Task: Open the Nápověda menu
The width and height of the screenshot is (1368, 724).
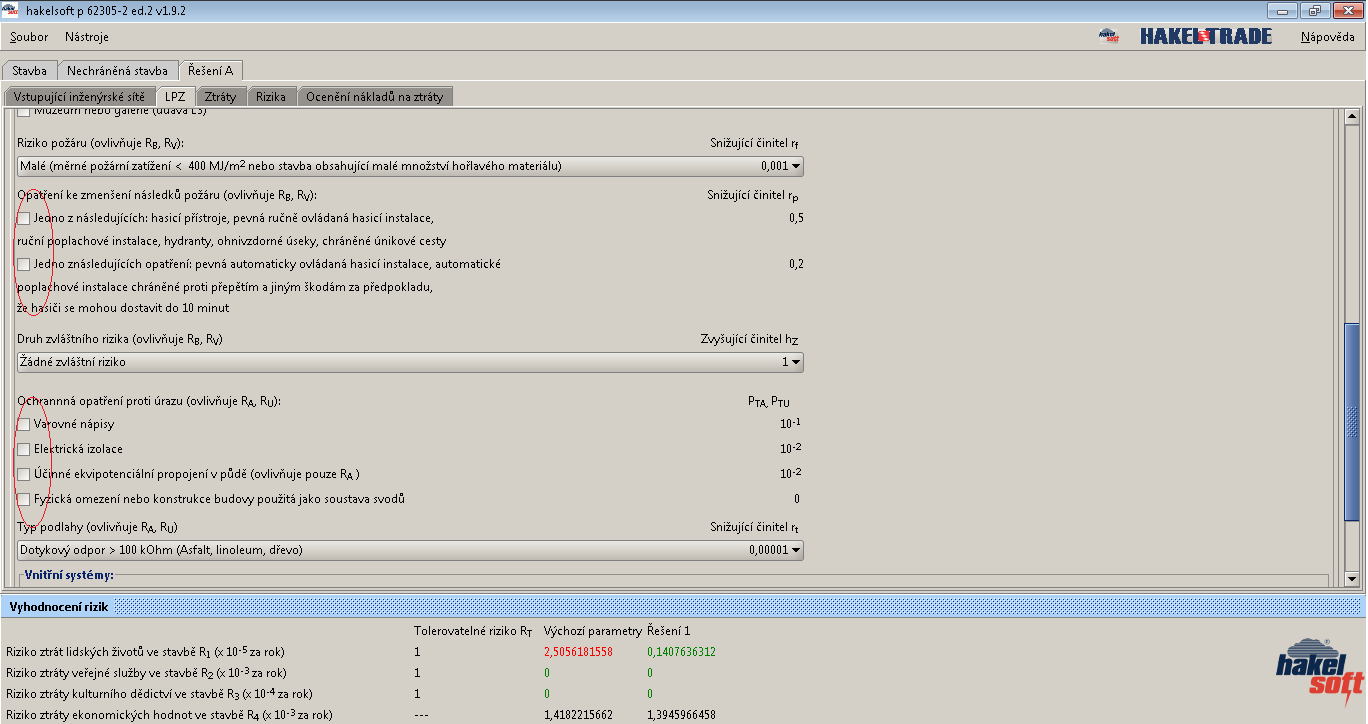Action: pyautogui.click(x=1327, y=37)
